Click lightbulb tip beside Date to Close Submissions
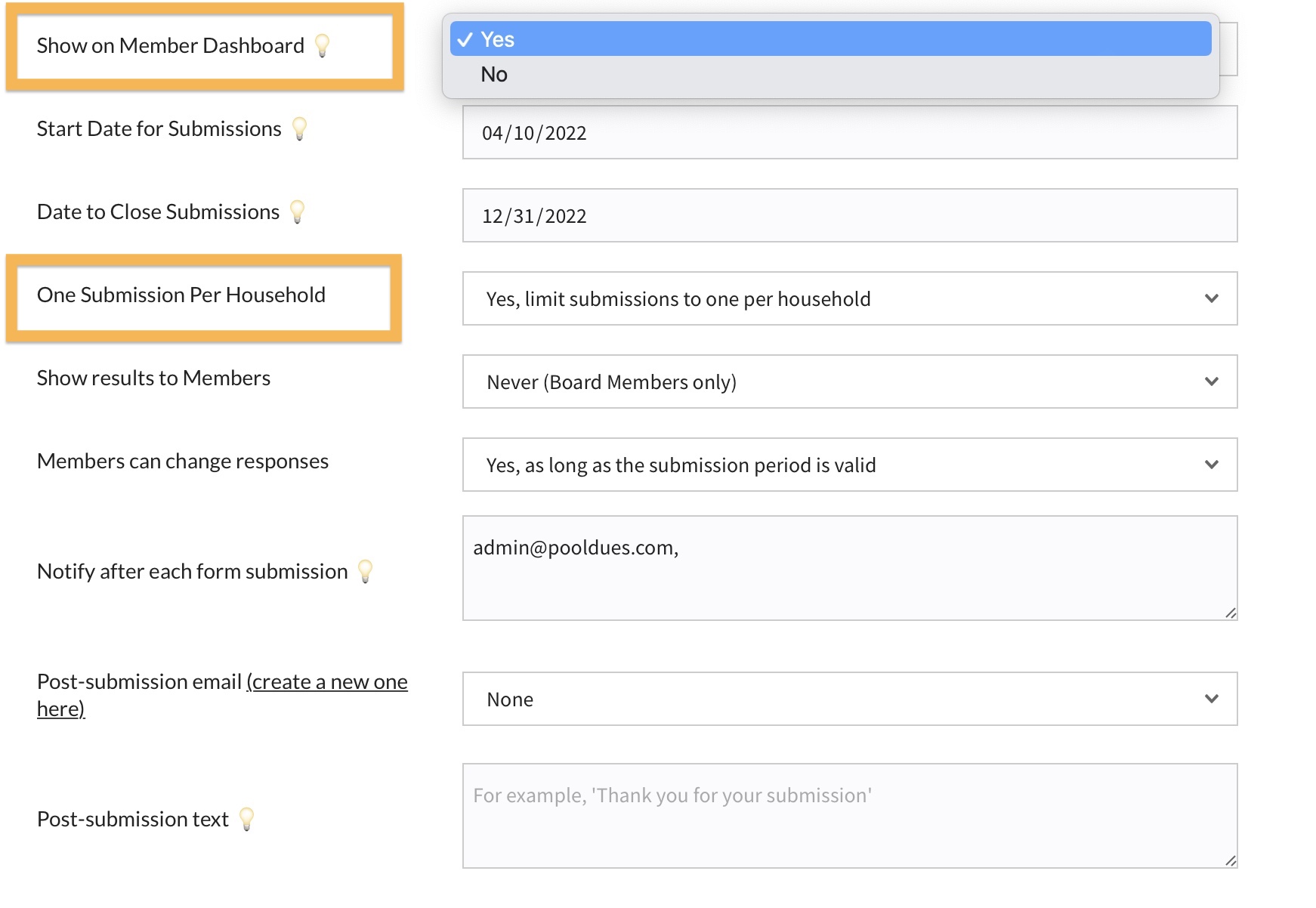The width and height of the screenshot is (1316, 908). coord(298,212)
